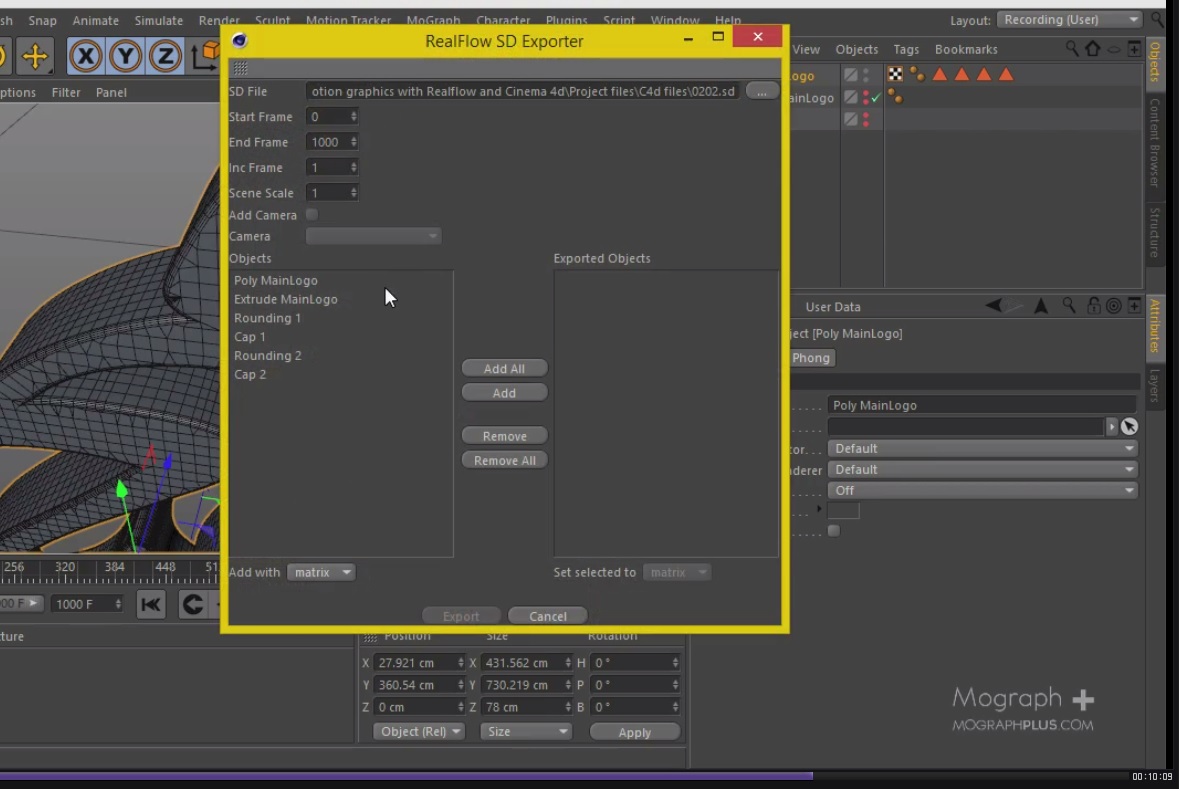The width and height of the screenshot is (1179, 789).
Task: Open Object (Rel) coordinate dropdown
Action: (419, 731)
